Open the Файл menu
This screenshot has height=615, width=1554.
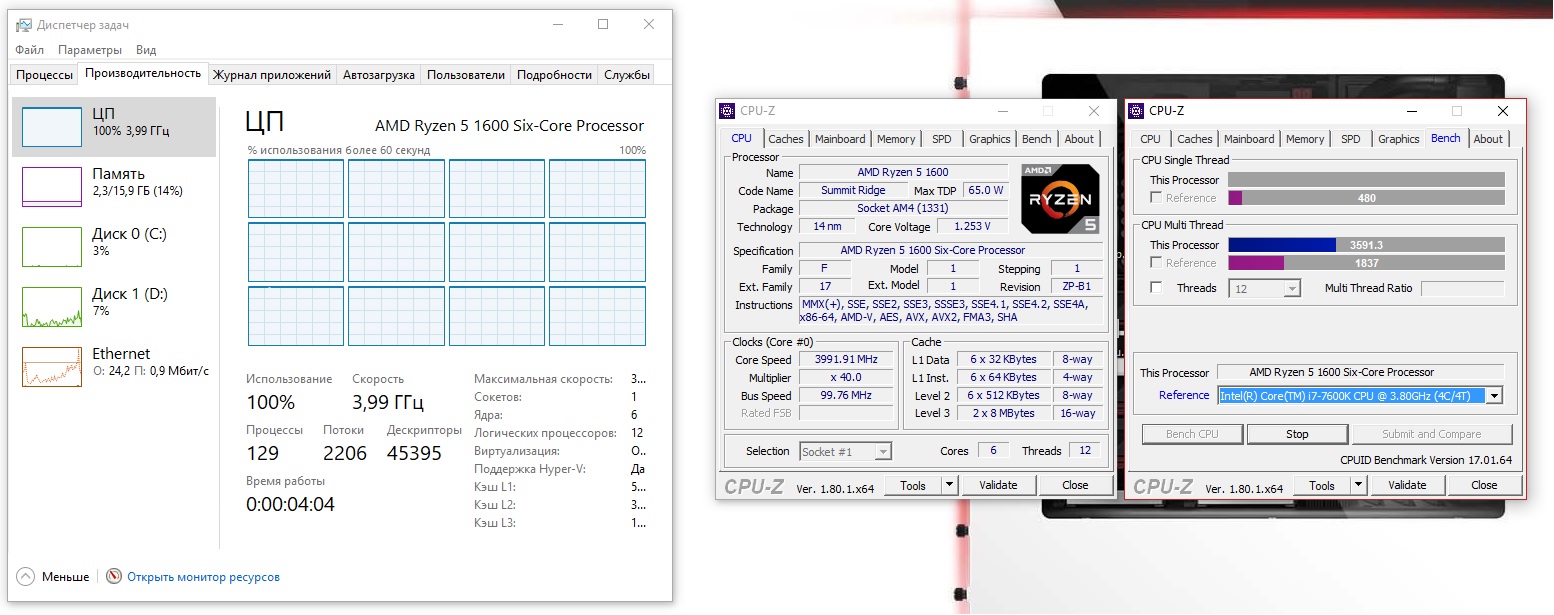tap(30, 50)
